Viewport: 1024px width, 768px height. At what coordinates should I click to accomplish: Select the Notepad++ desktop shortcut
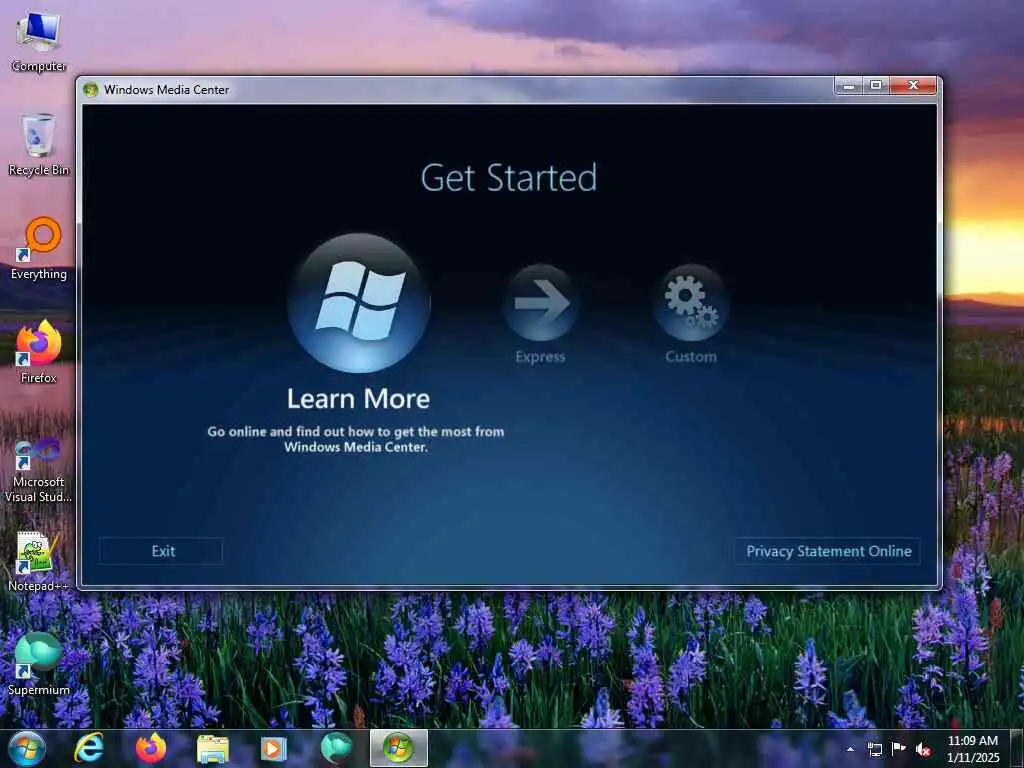point(39,562)
